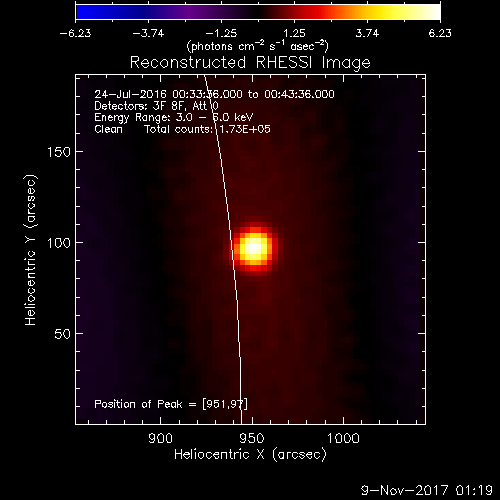Click the Energy Range annotation line

point(174,117)
